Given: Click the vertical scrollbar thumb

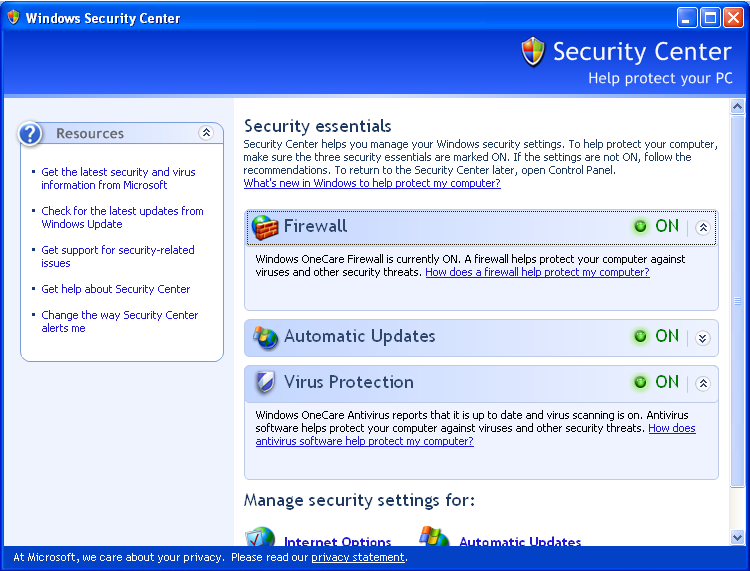Looking at the screenshot, I should (x=737, y=301).
